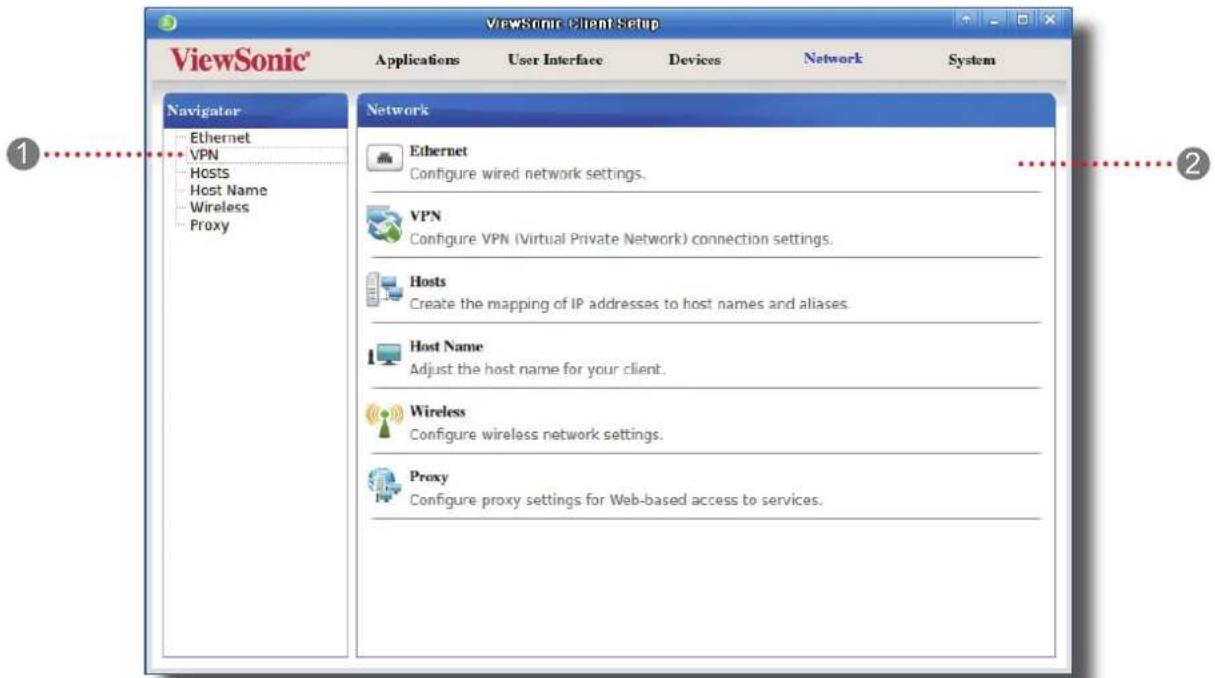Select VPN in the Navigator tree

(204, 155)
